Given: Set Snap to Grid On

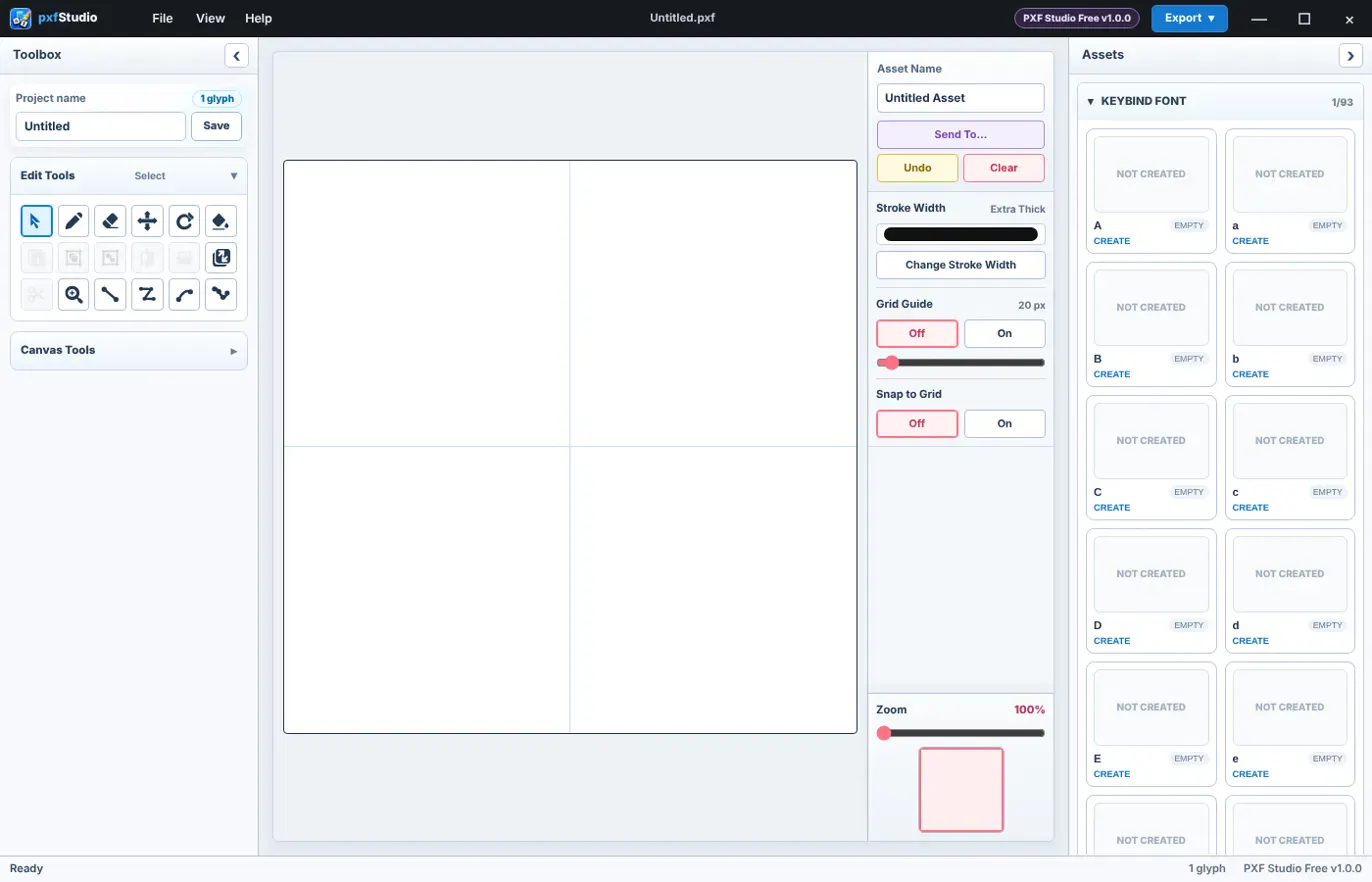Looking at the screenshot, I should click(x=1004, y=423).
